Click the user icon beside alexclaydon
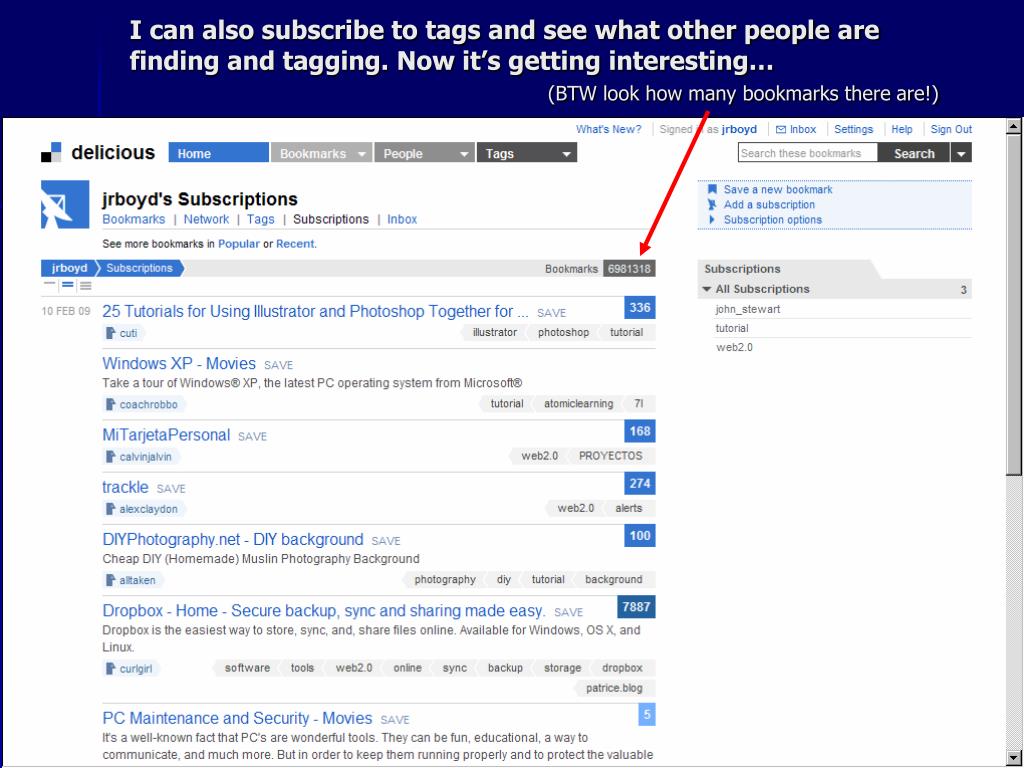Viewport: 1024px width, 768px height. 110,509
